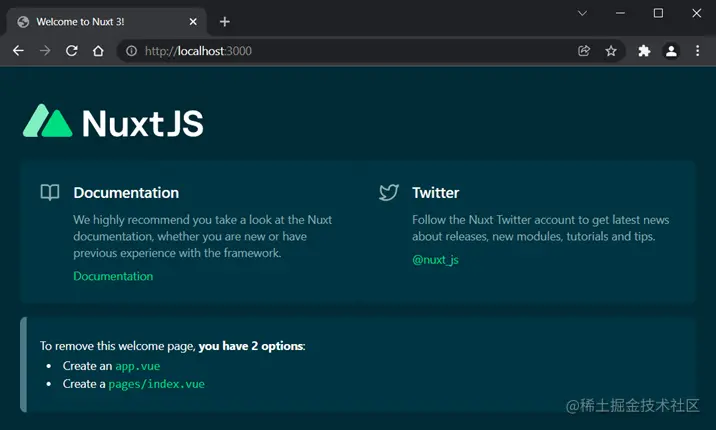716x430 pixels.
Task: Share this page icon
Action: coord(584,51)
